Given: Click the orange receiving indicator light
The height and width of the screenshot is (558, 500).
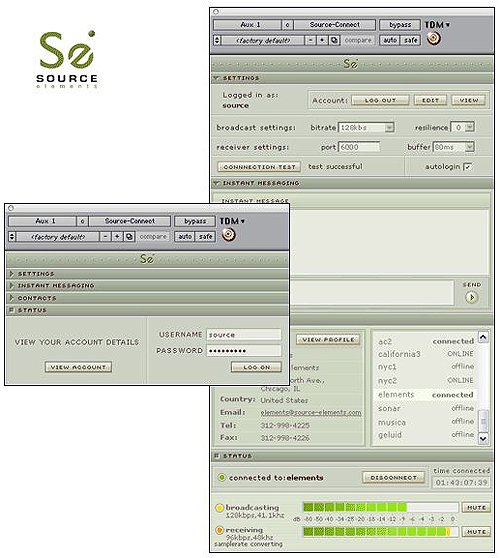Looking at the screenshot, I should coord(220,530).
